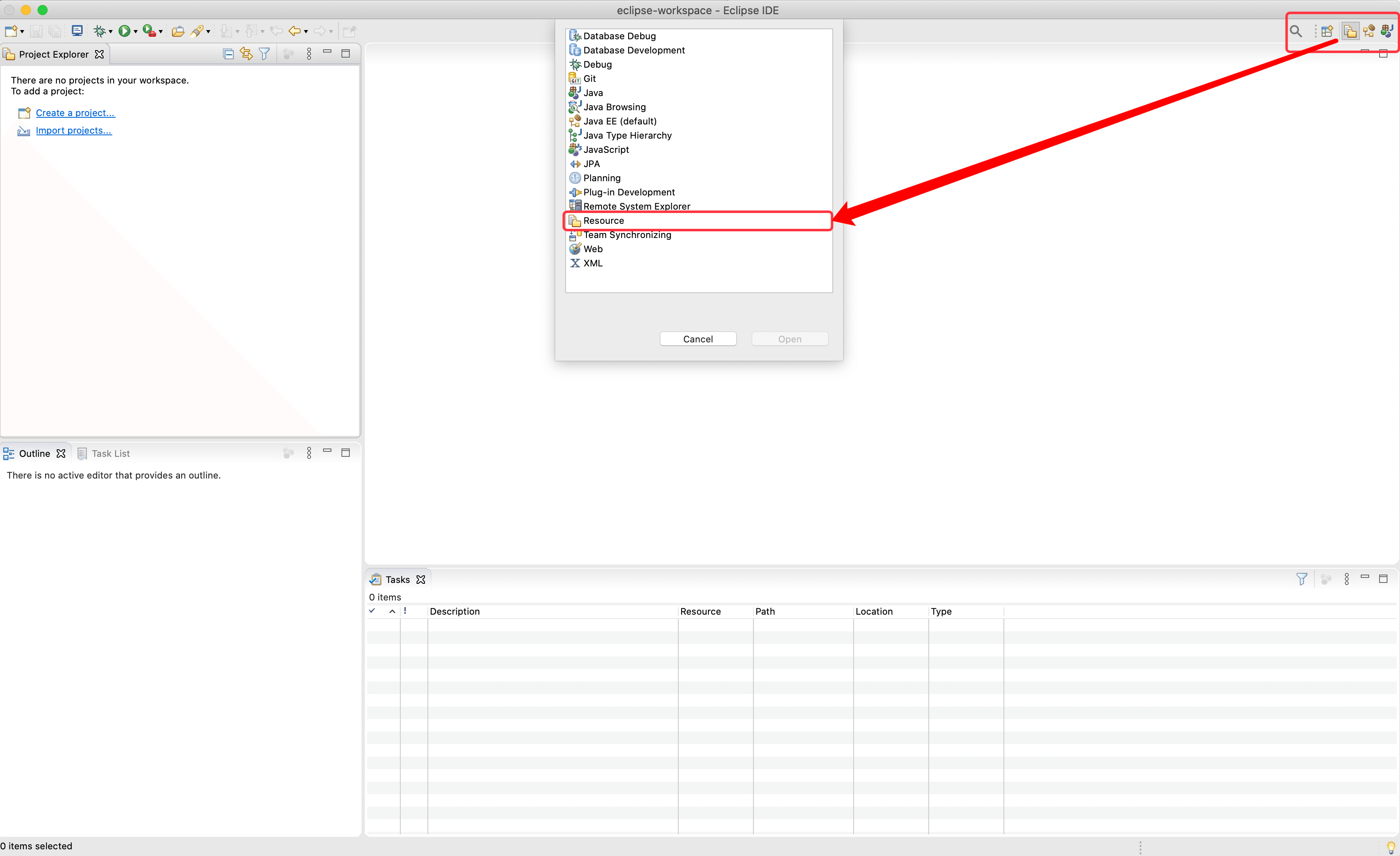Select Team Synchronizing perspective
The image size is (1400, 856).
698,236
